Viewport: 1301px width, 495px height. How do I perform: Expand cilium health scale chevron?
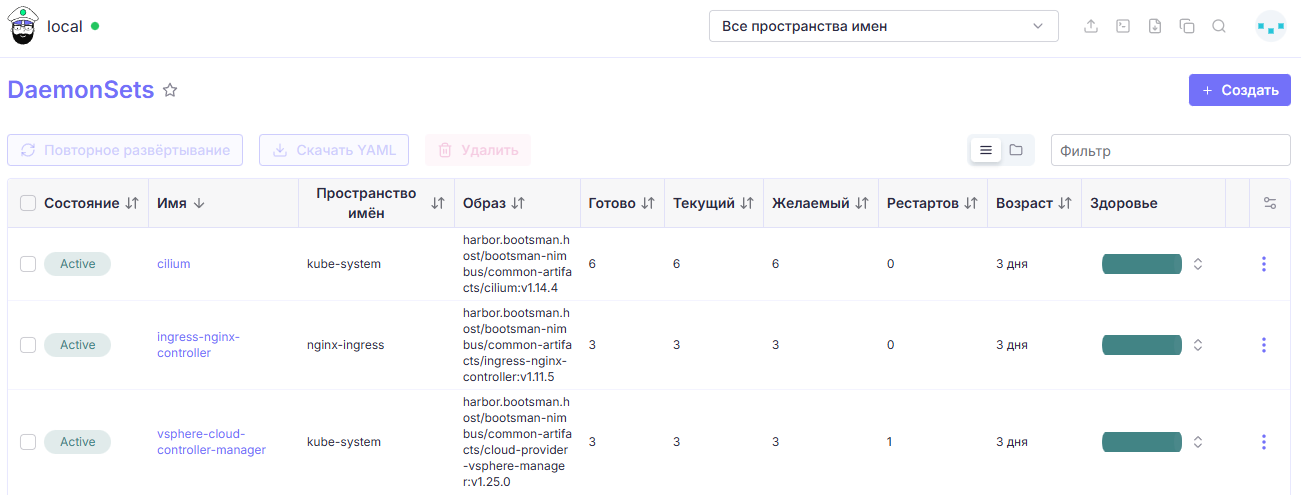(1198, 264)
